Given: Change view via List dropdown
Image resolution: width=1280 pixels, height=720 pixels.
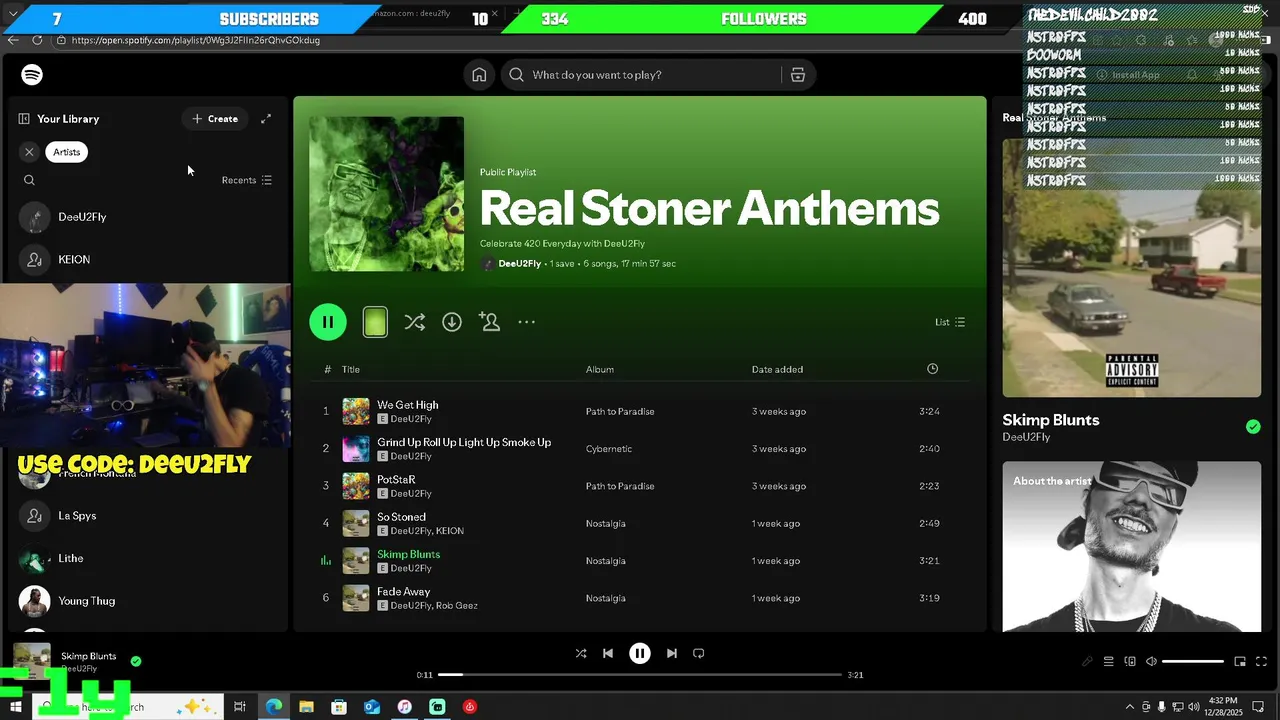Looking at the screenshot, I should (950, 322).
